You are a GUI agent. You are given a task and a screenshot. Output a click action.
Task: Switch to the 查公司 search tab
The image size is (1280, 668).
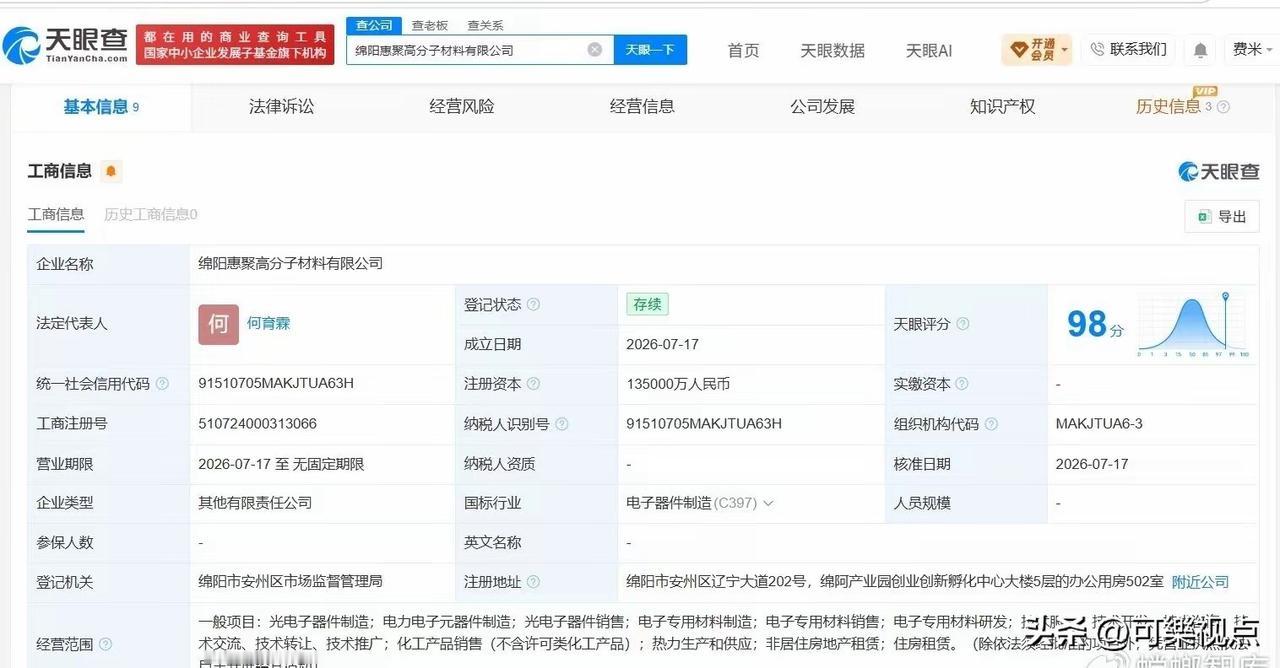374,25
